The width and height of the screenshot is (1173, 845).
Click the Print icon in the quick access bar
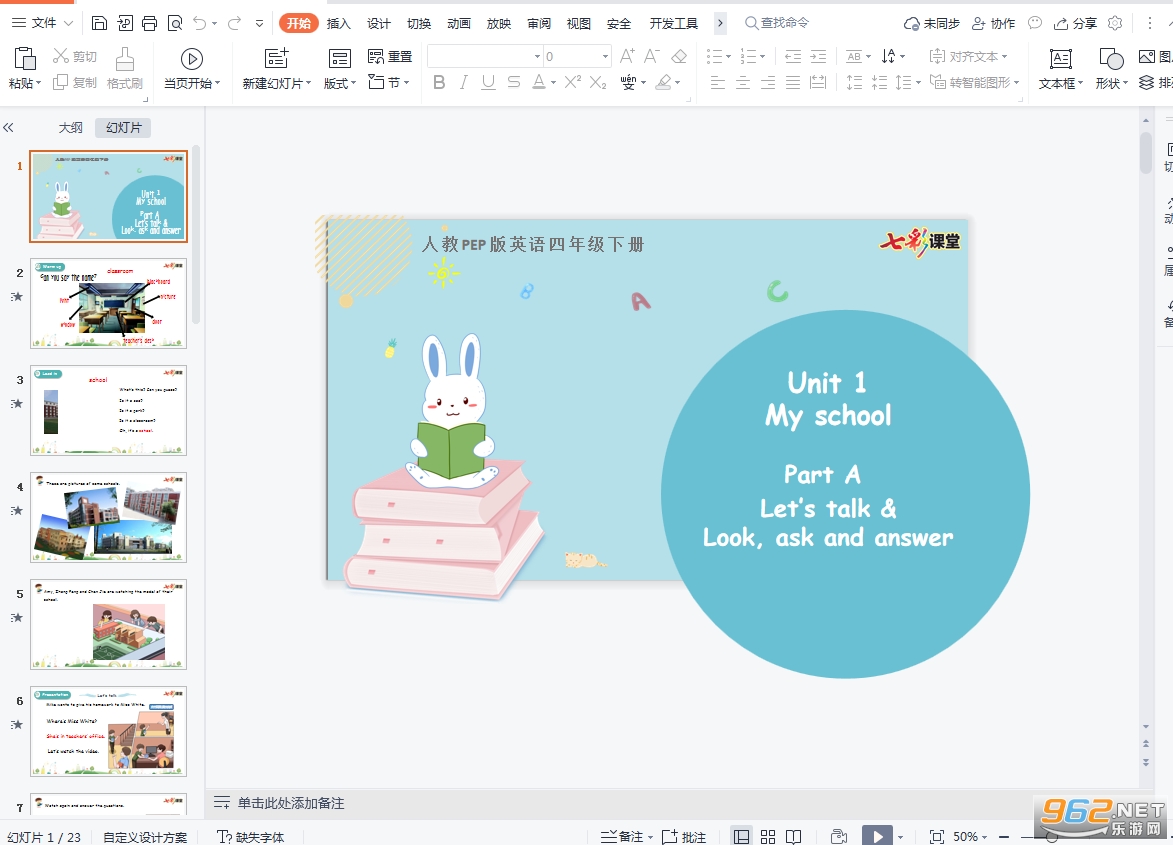tap(150, 23)
